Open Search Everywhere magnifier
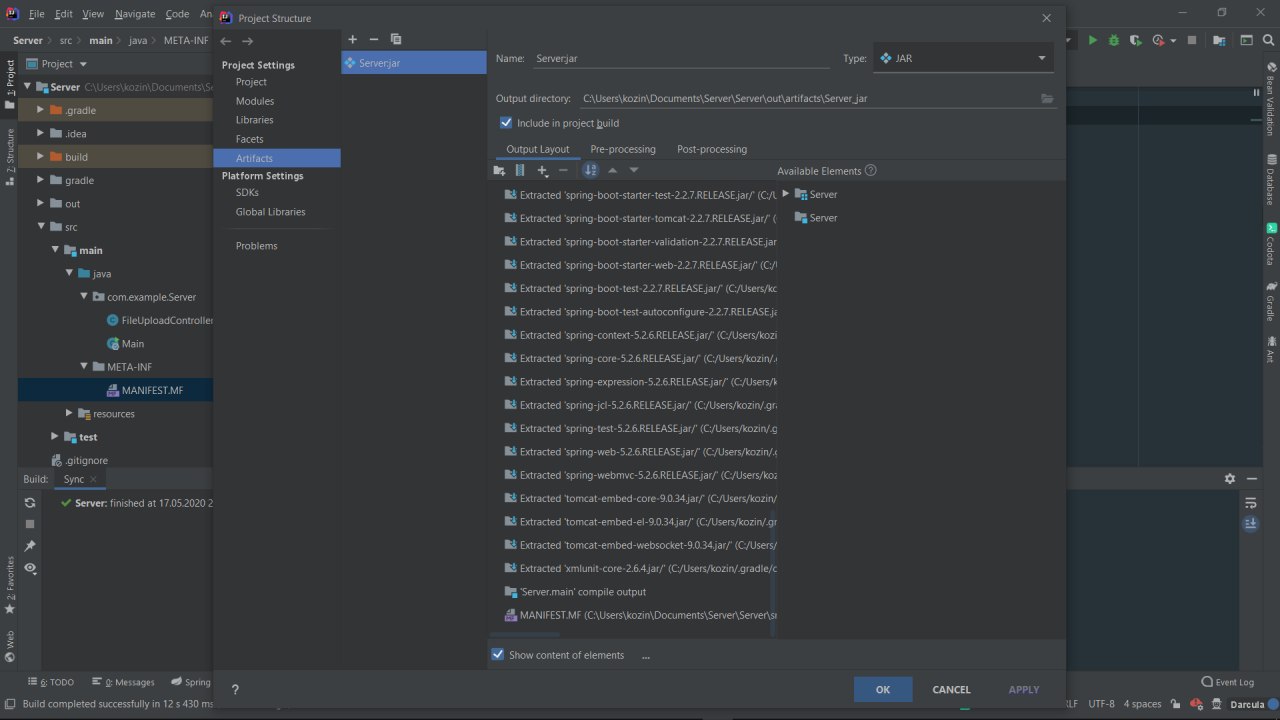The width and height of the screenshot is (1280, 720). click(1269, 40)
